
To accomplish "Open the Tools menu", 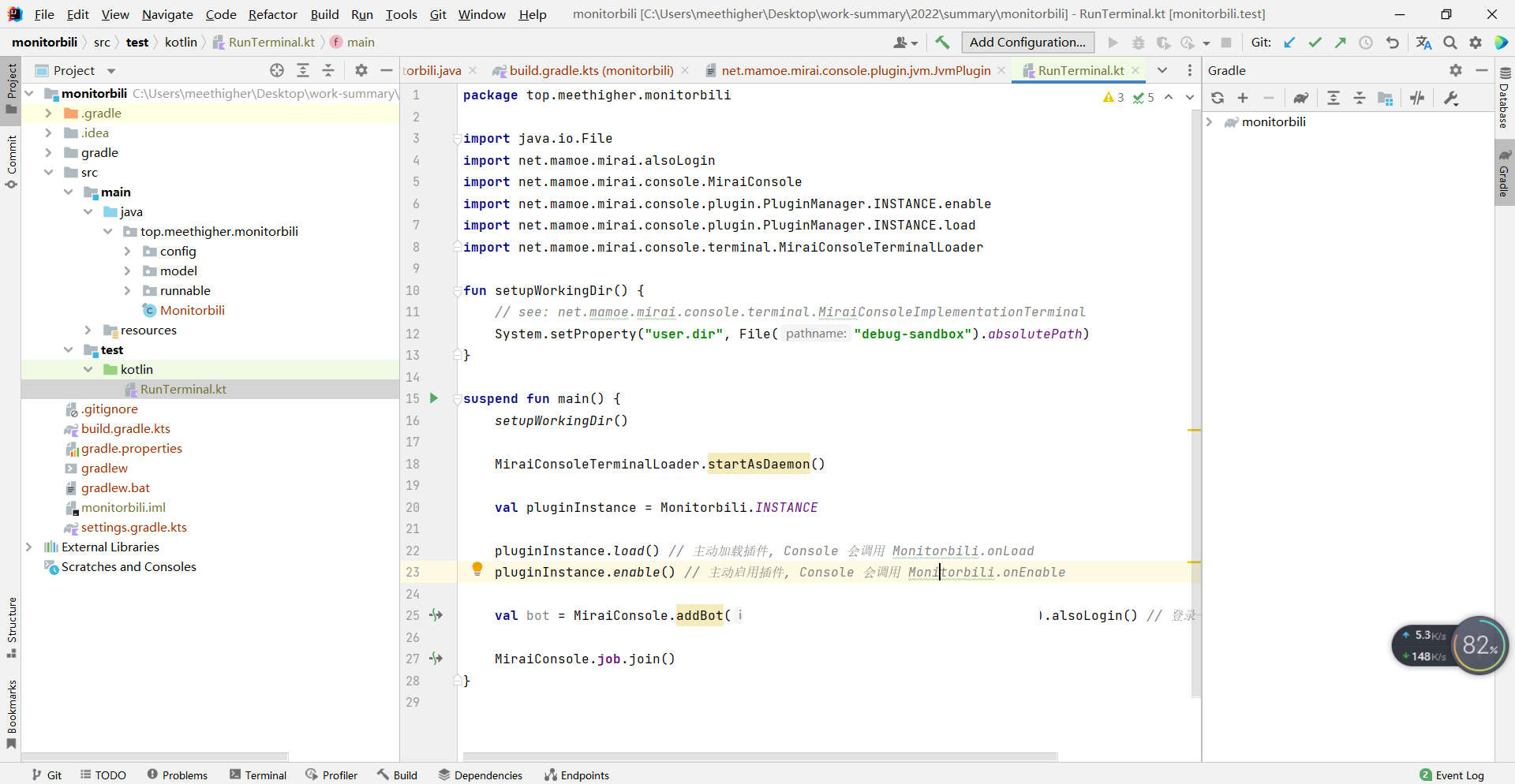I will (x=401, y=14).
